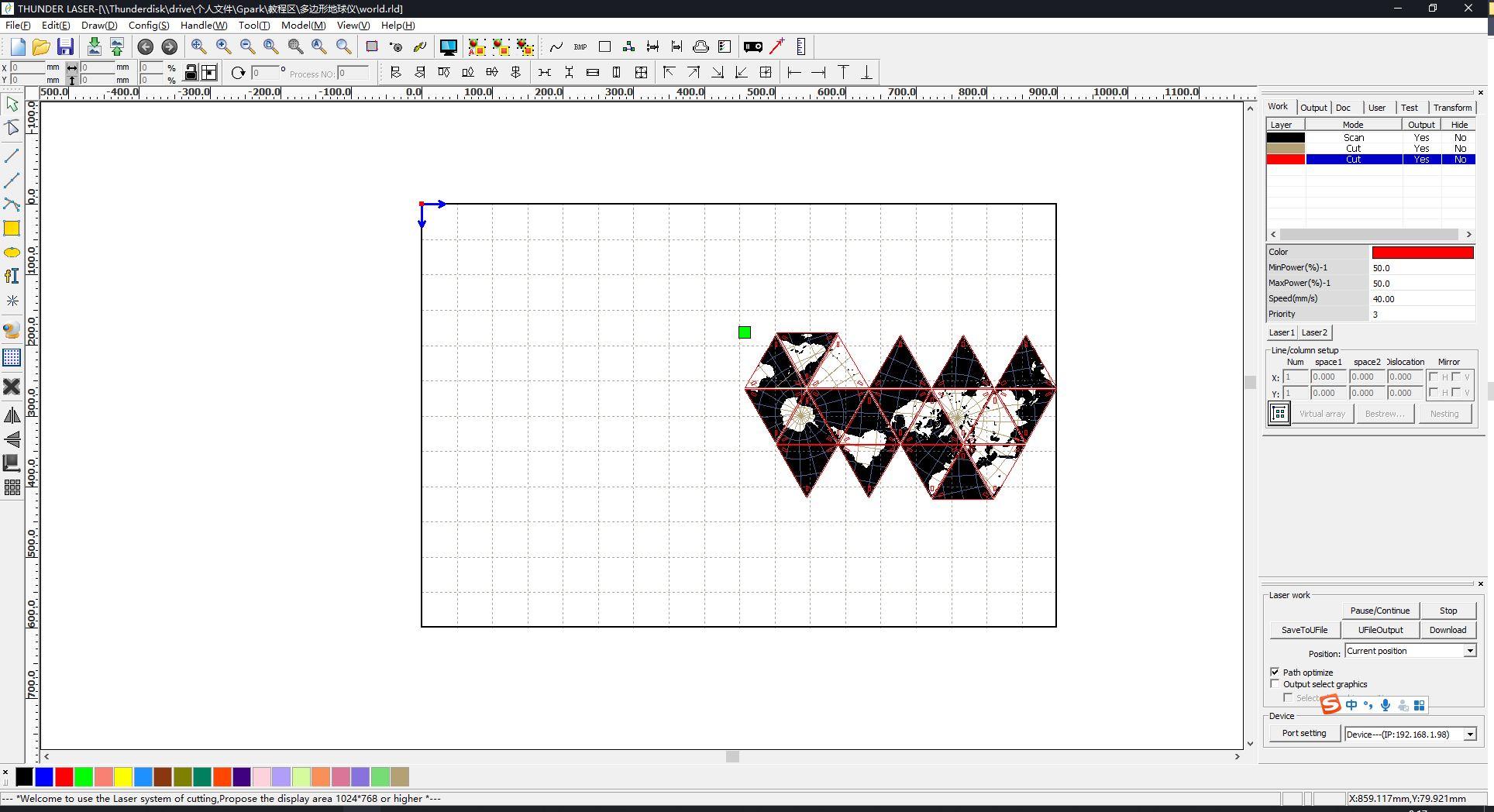The height and width of the screenshot is (812, 1494).
Task: Open the Handle menu
Action: [x=204, y=26]
